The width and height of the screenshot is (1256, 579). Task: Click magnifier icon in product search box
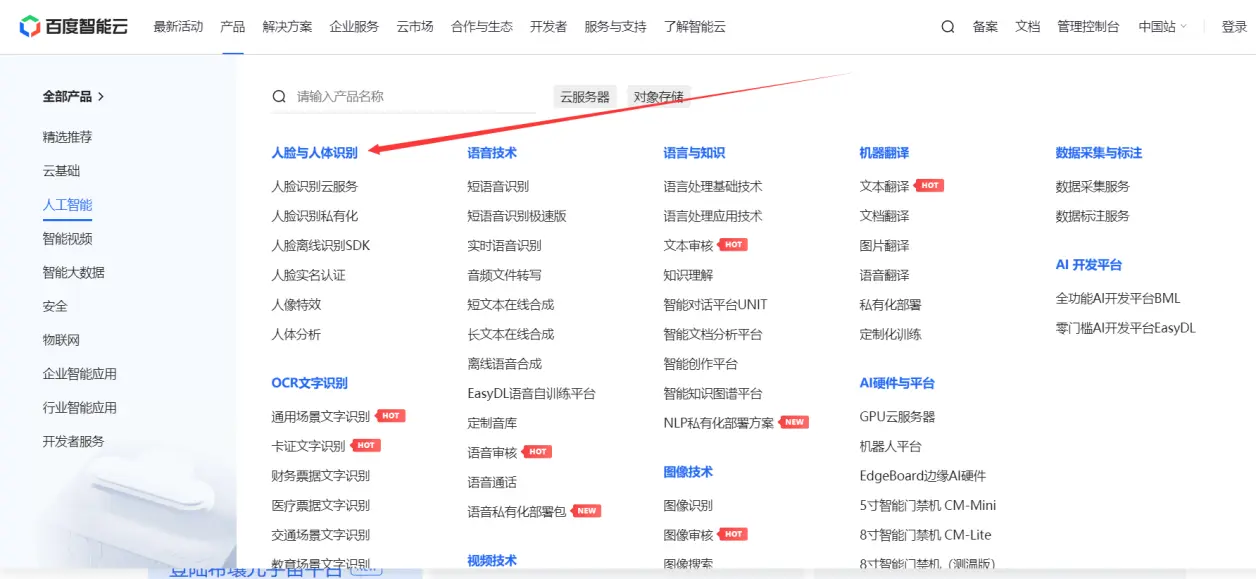point(279,97)
